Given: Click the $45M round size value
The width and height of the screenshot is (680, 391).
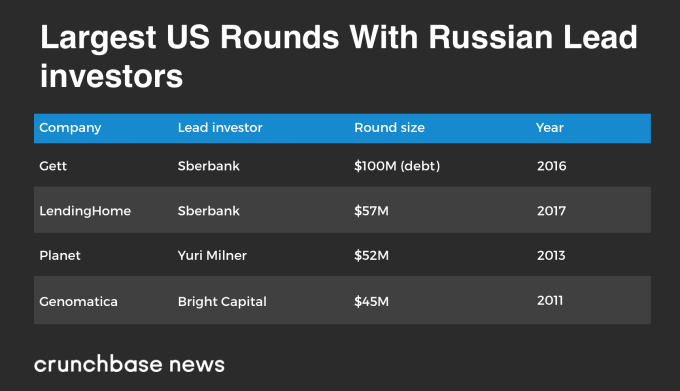Looking at the screenshot, I should (x=371, y=301).
